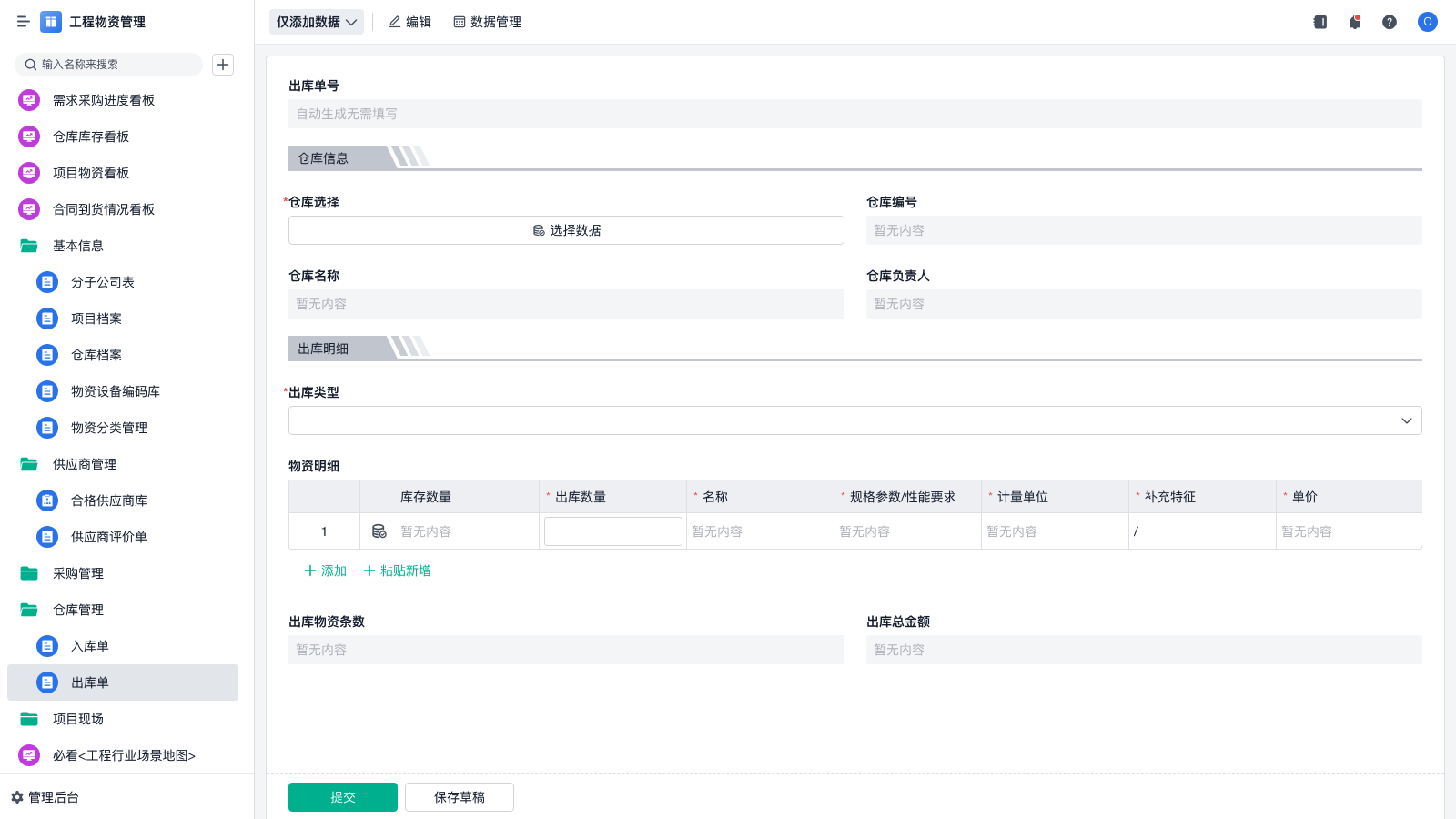The height and width of the screenshot is (819, 1456).
Task: Open the 出库类型 dropdown
Action: (x=855, y=420)
